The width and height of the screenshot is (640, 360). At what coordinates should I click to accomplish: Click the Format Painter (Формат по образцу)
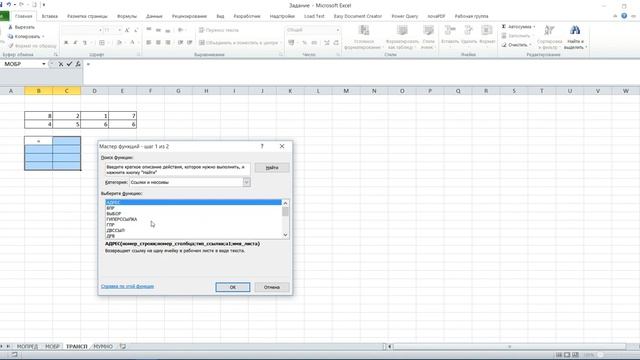click(x=32, y=46)
